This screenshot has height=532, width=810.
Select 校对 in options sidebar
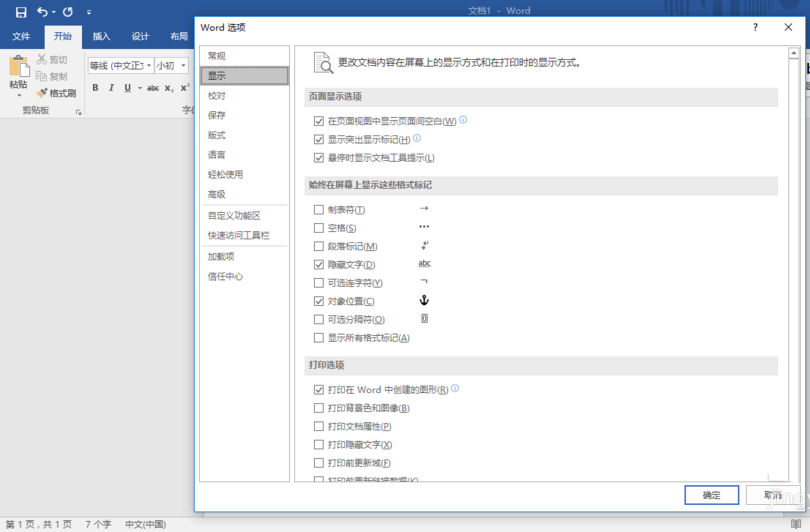217,96
